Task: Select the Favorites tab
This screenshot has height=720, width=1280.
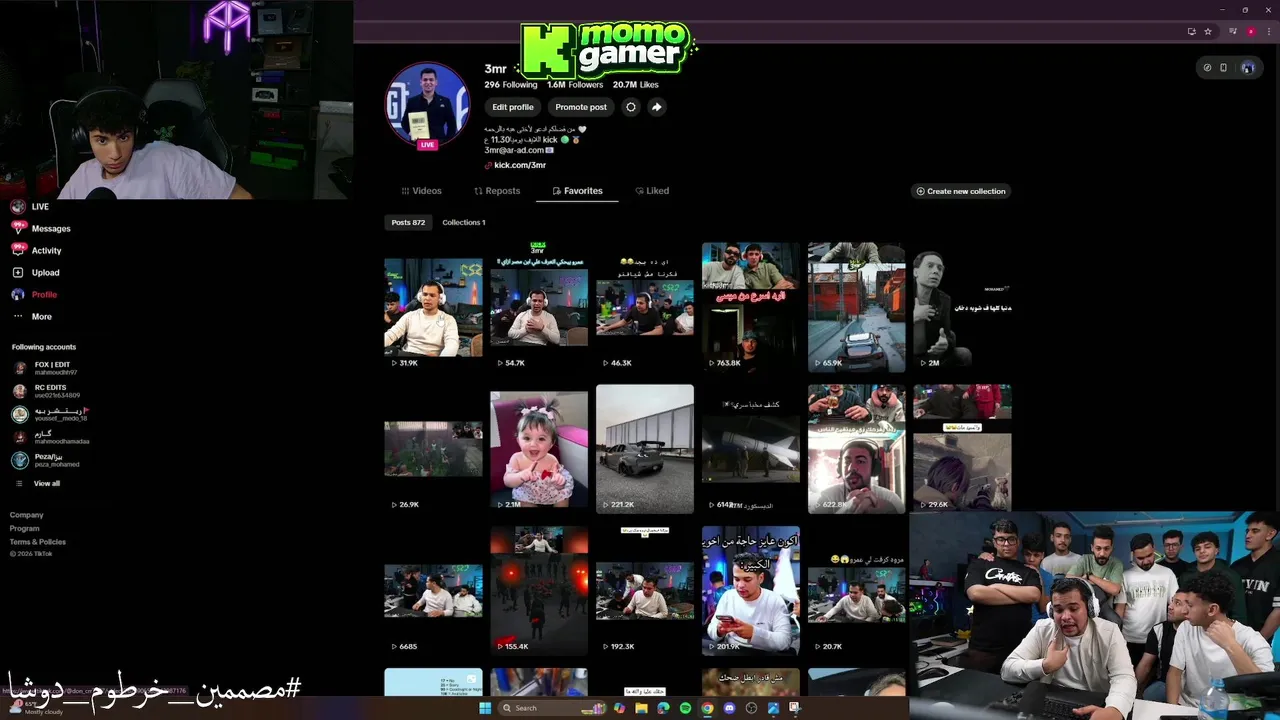Action: click(577, 191)
